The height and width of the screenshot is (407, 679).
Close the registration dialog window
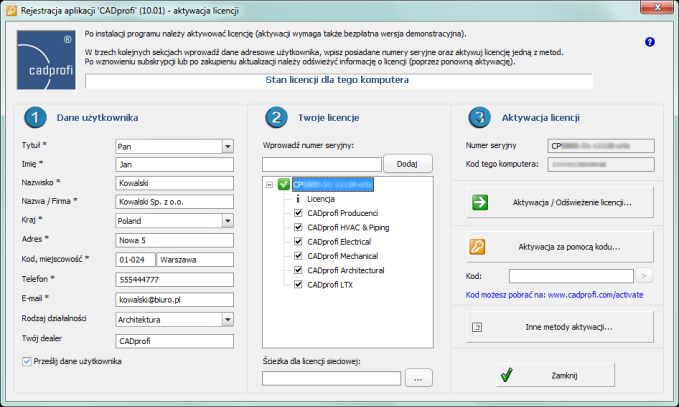coord(657,6)
